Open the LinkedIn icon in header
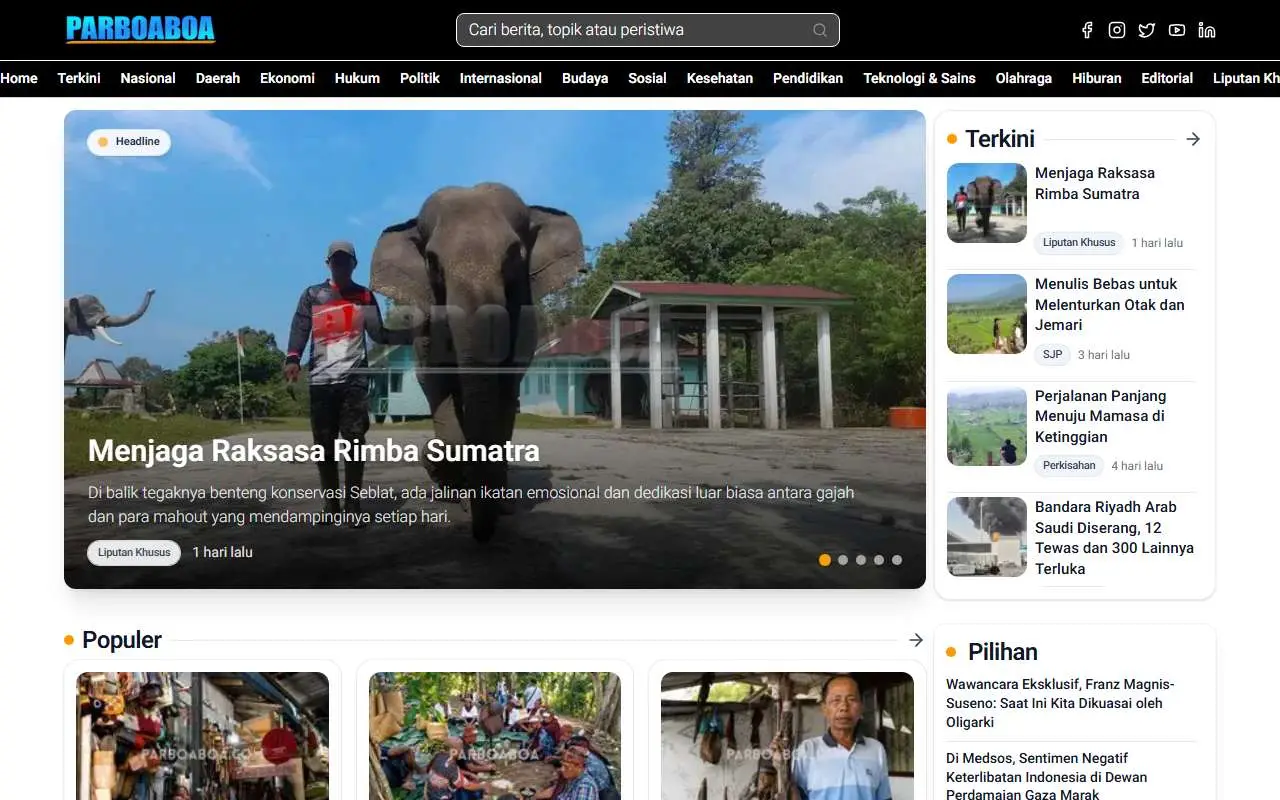 1207,30
